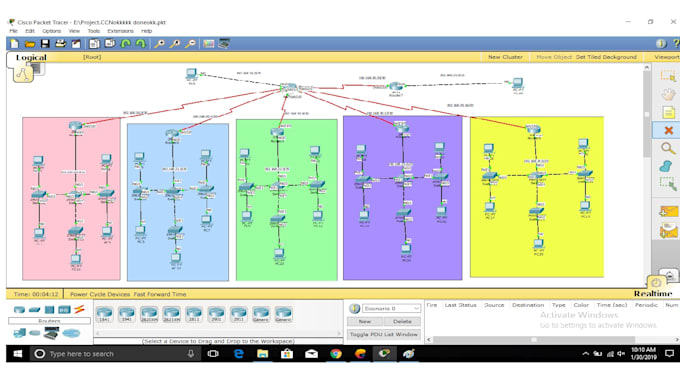The height and width of the screenshot is (382, 680).
Task: Open the Activity Wizard toolbar icon
Action: pyautogui.click(x=76, y=44)
